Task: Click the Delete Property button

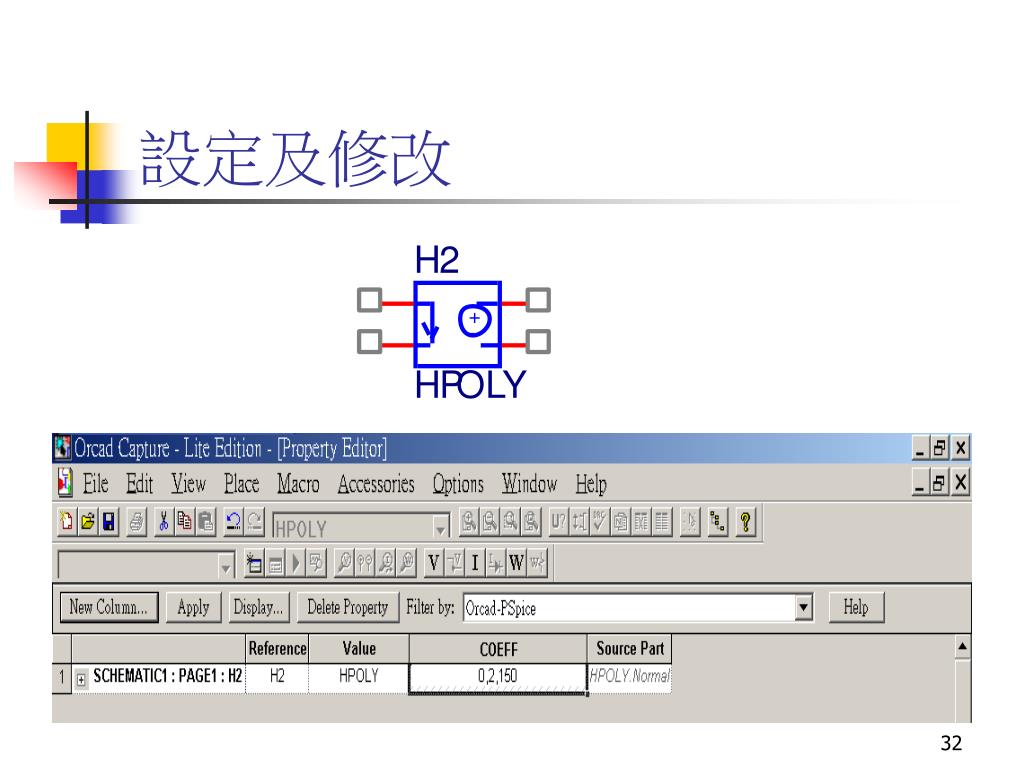Action: tap(347, 607)
